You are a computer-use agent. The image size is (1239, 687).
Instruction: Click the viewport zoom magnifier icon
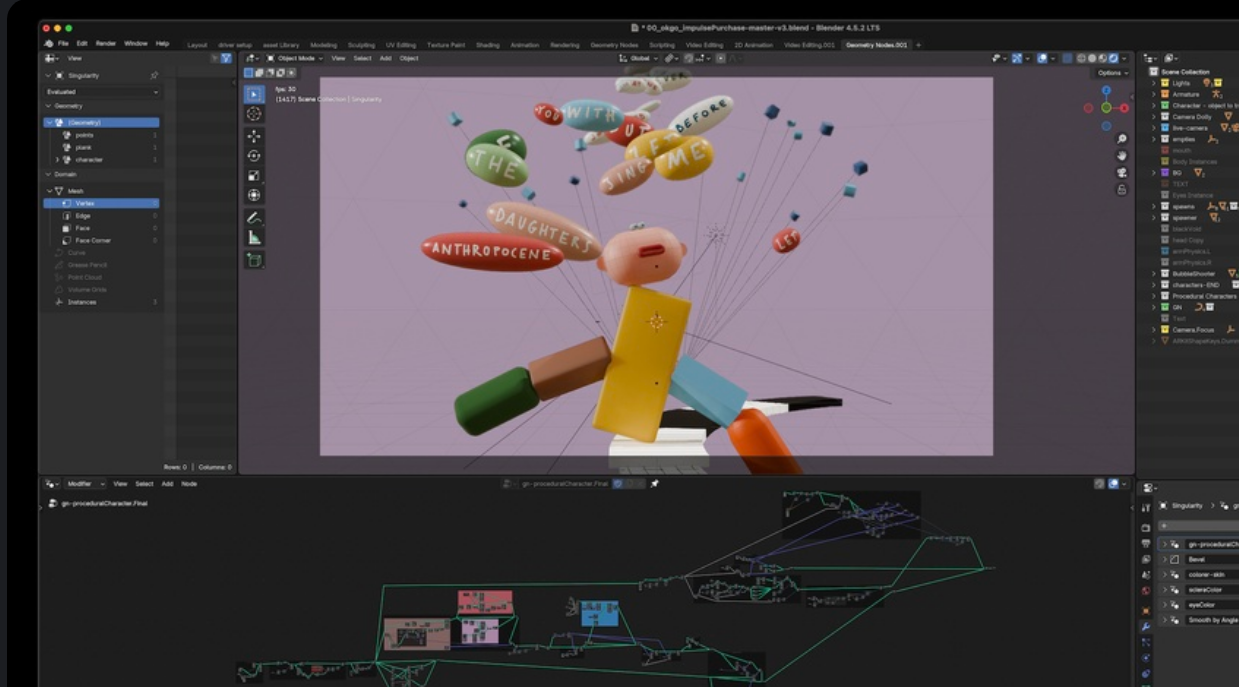coord(1122,139)
